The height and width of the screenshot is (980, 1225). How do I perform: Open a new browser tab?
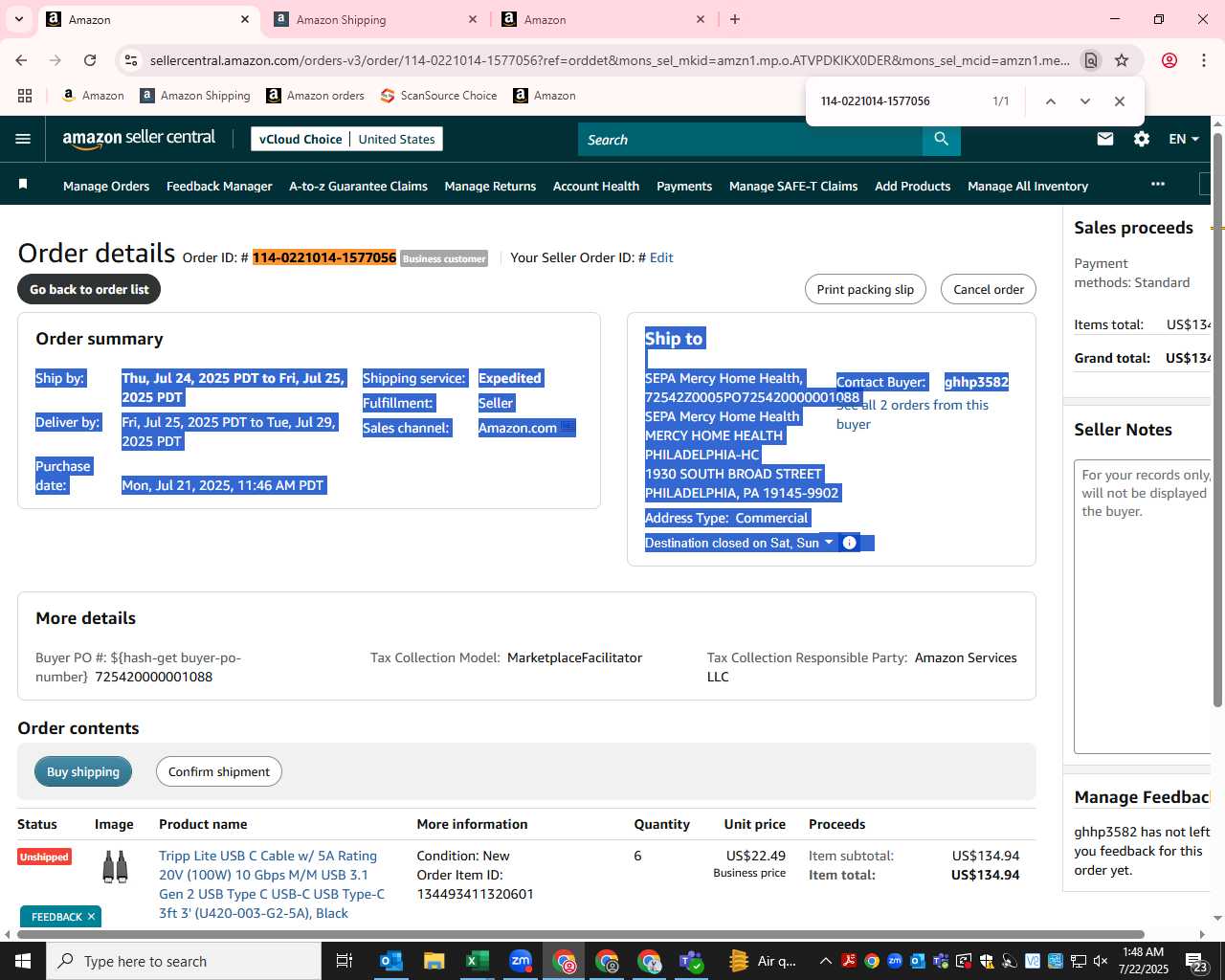pyautogui.click(x=735, y=19)
